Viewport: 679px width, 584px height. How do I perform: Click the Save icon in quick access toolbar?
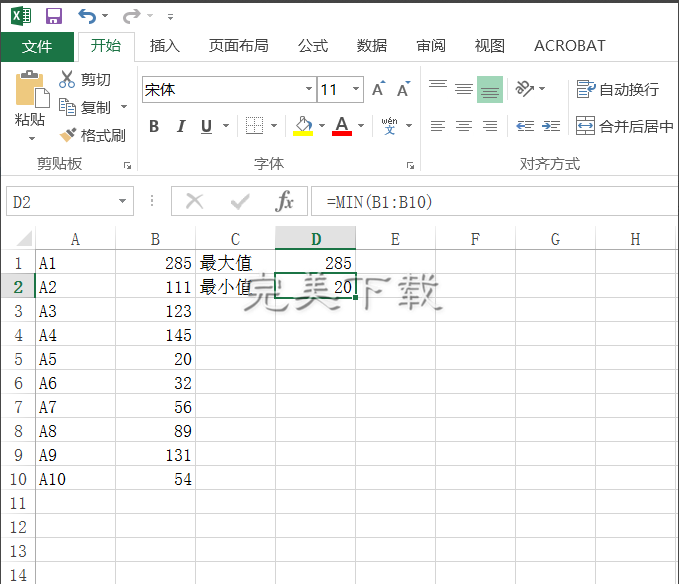(x=54, y=16)
